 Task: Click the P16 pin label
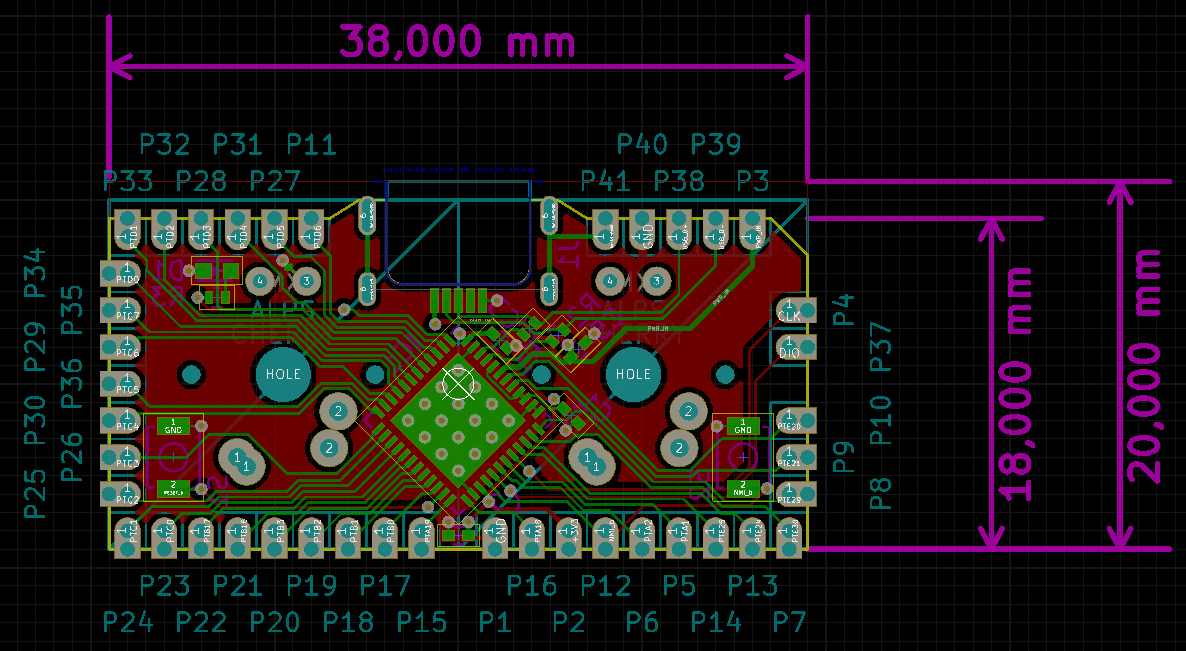coord(532,585)
